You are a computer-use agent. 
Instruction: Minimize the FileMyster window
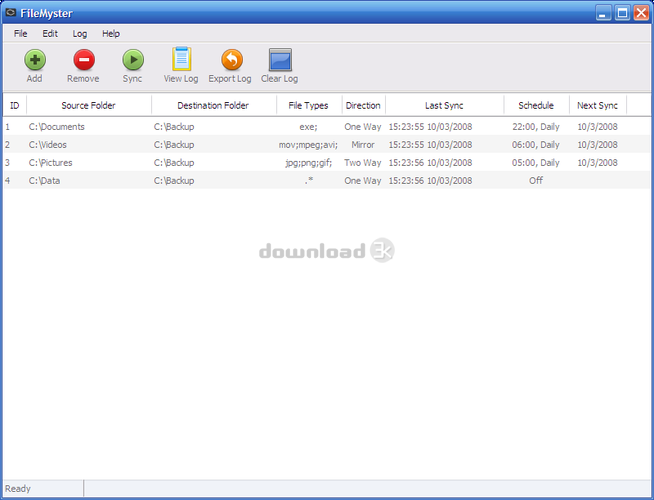[603, 13]
